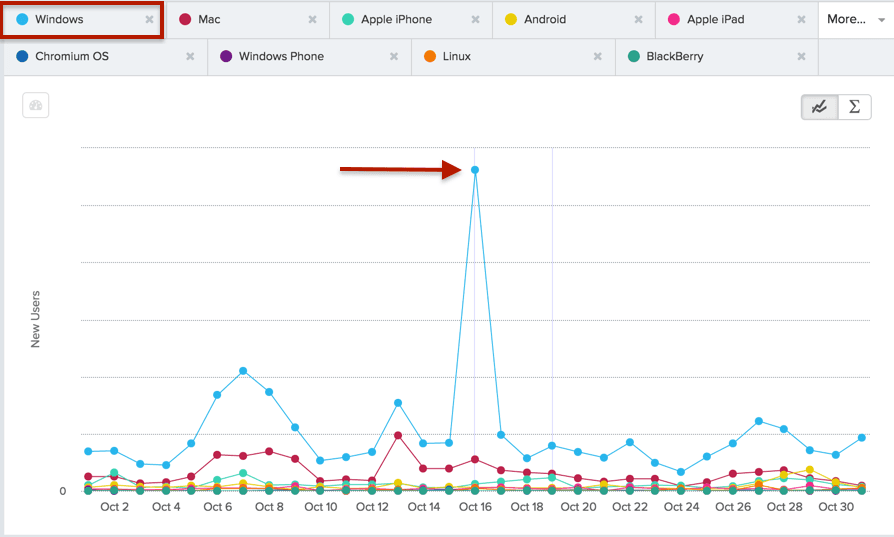894x537 pixels.
Task: Close the Windows Phone segment
Action: 394,57
